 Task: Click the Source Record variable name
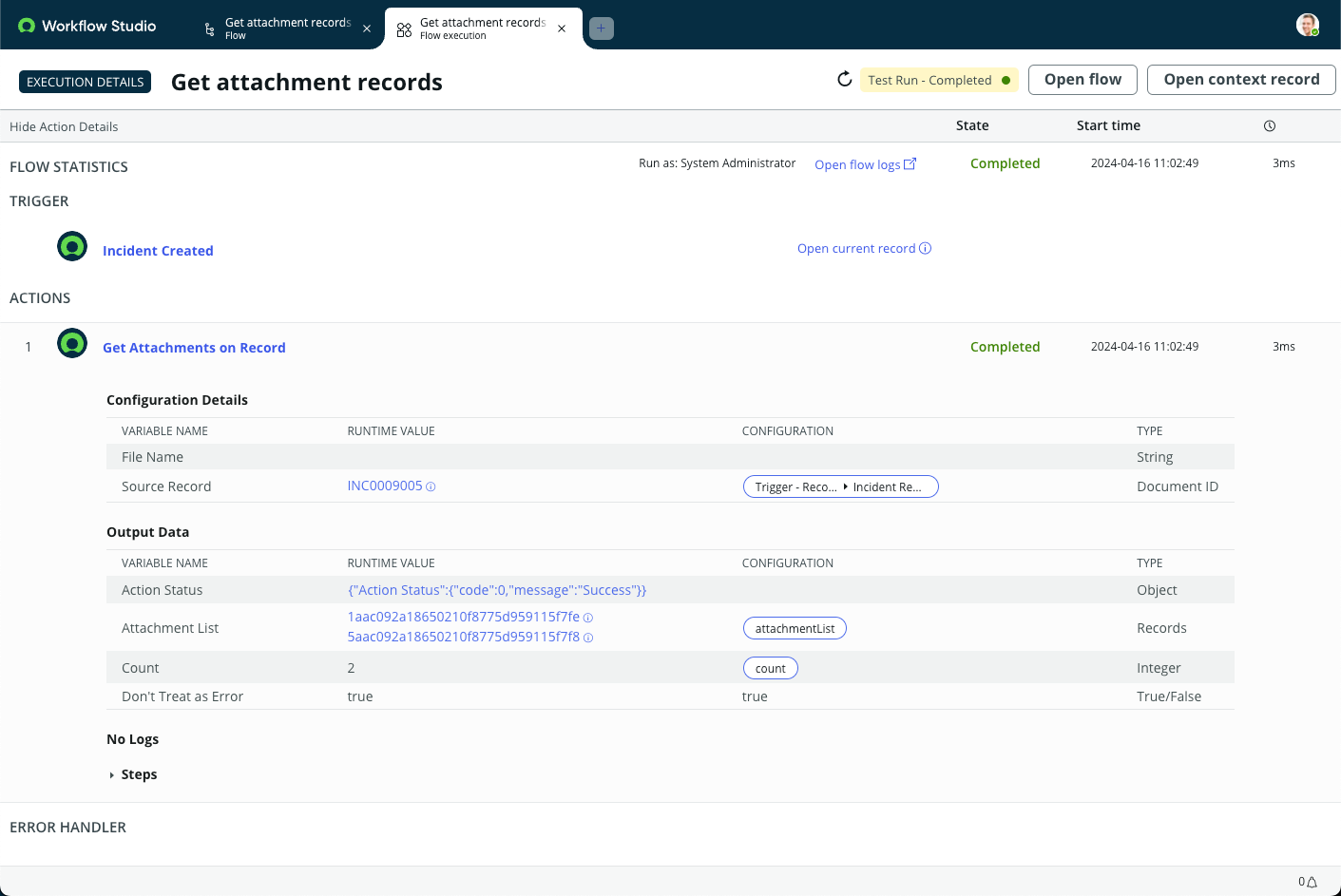(166, 486)
